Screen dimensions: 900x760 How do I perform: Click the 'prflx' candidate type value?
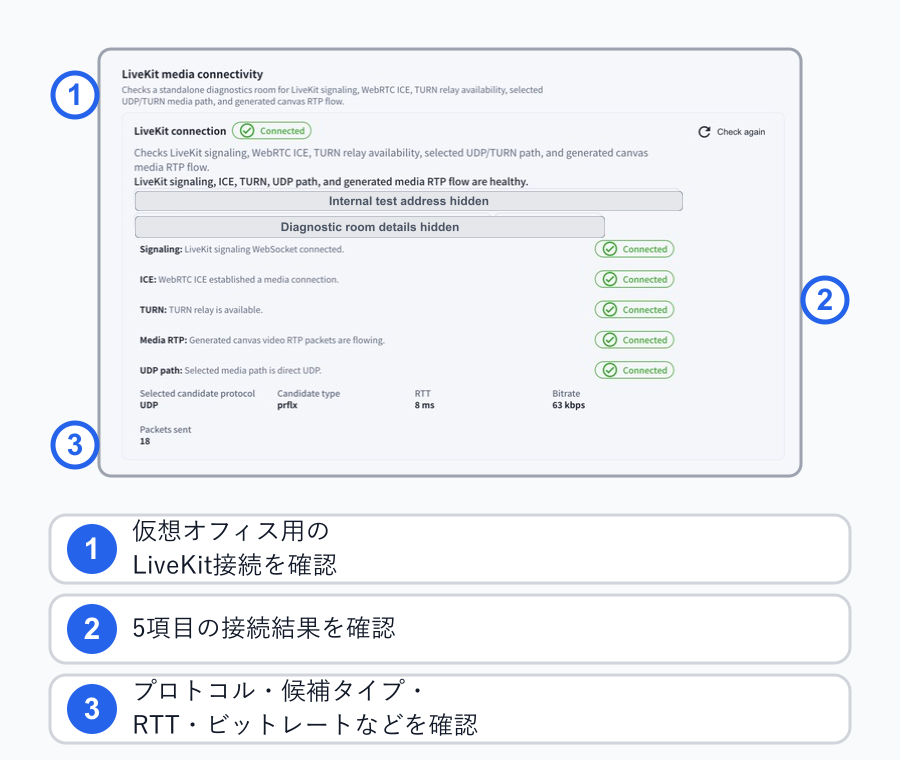(288, 405)
